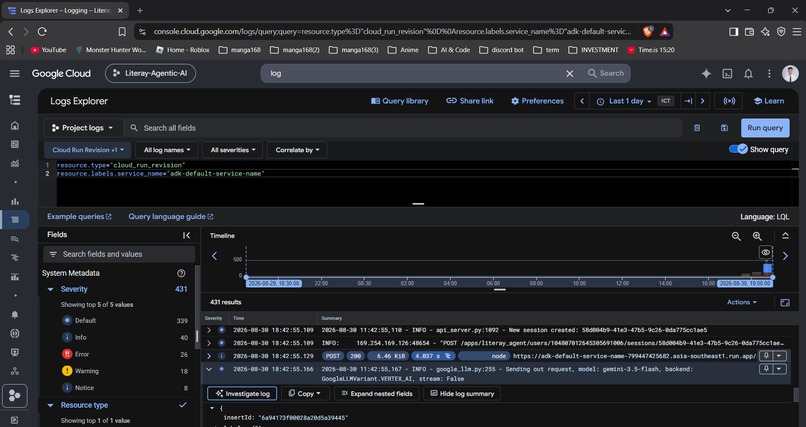Filter by Info severity

click(80, 338)
